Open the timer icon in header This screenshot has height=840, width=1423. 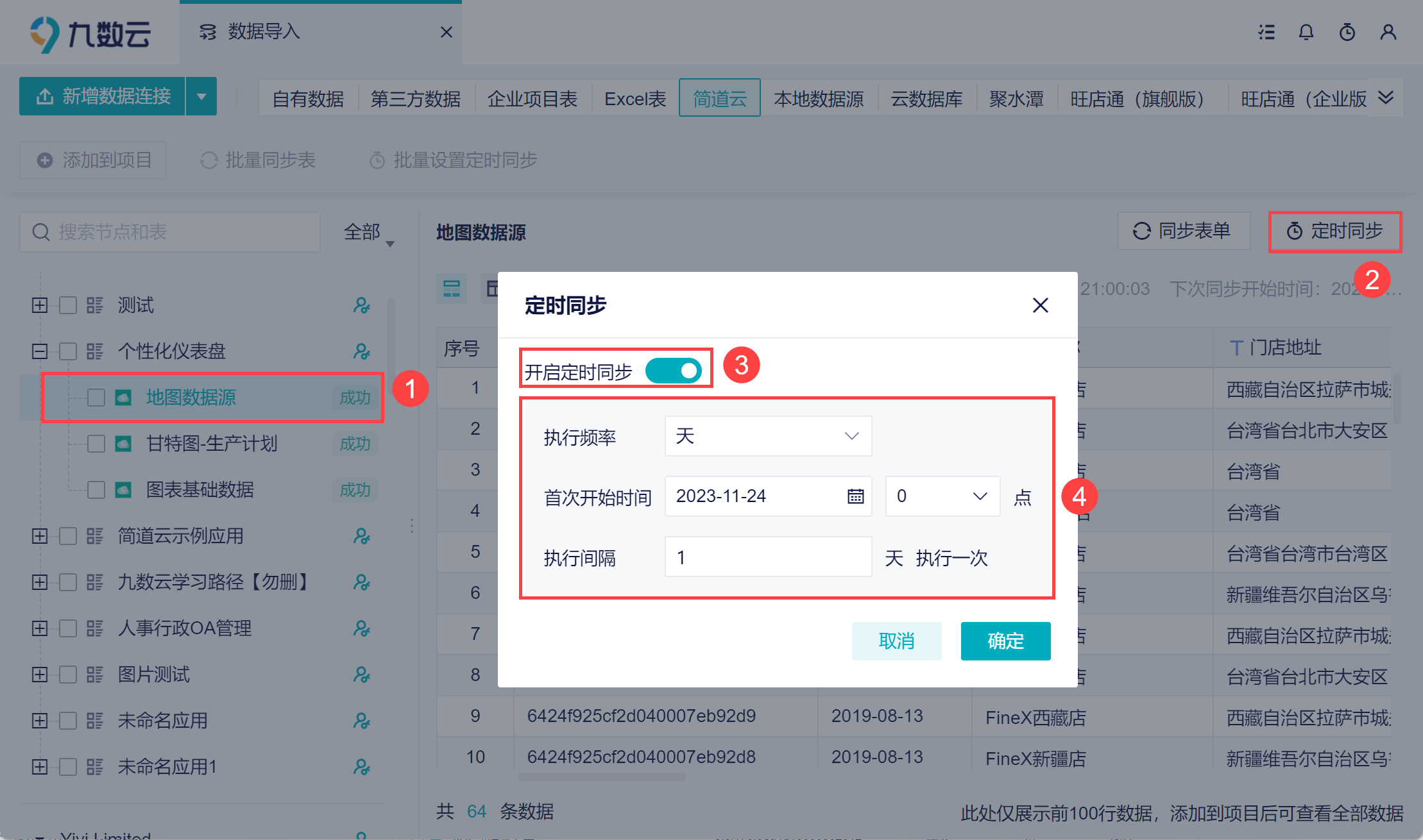(1347, 32)
